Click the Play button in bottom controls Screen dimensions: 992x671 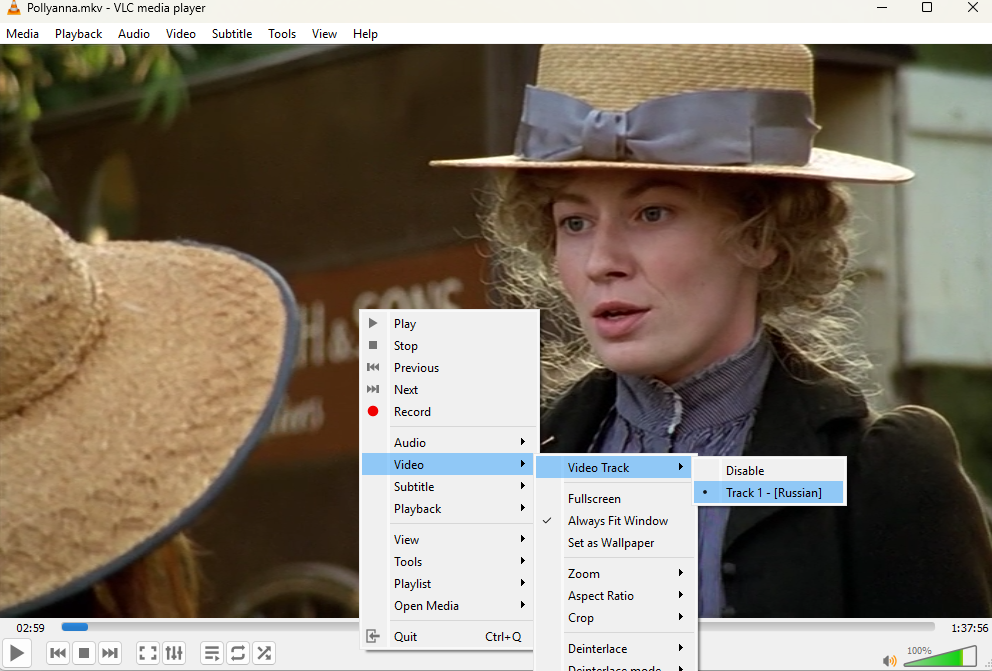[17, 653]
